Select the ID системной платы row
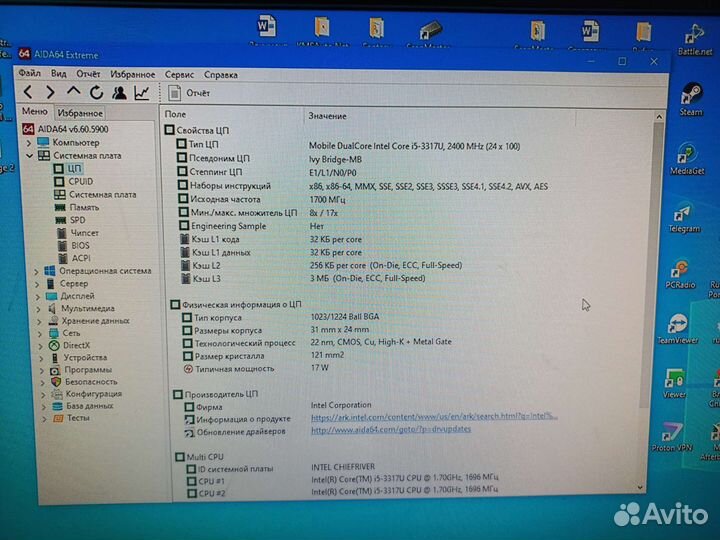Image resolution: width=720 pixels, height=540 pixels. coord(280,468)
